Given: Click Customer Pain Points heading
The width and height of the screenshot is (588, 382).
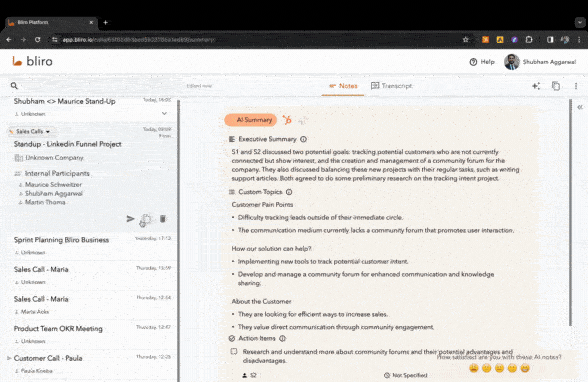Looking at the screenshot, I should pos(262,205).
